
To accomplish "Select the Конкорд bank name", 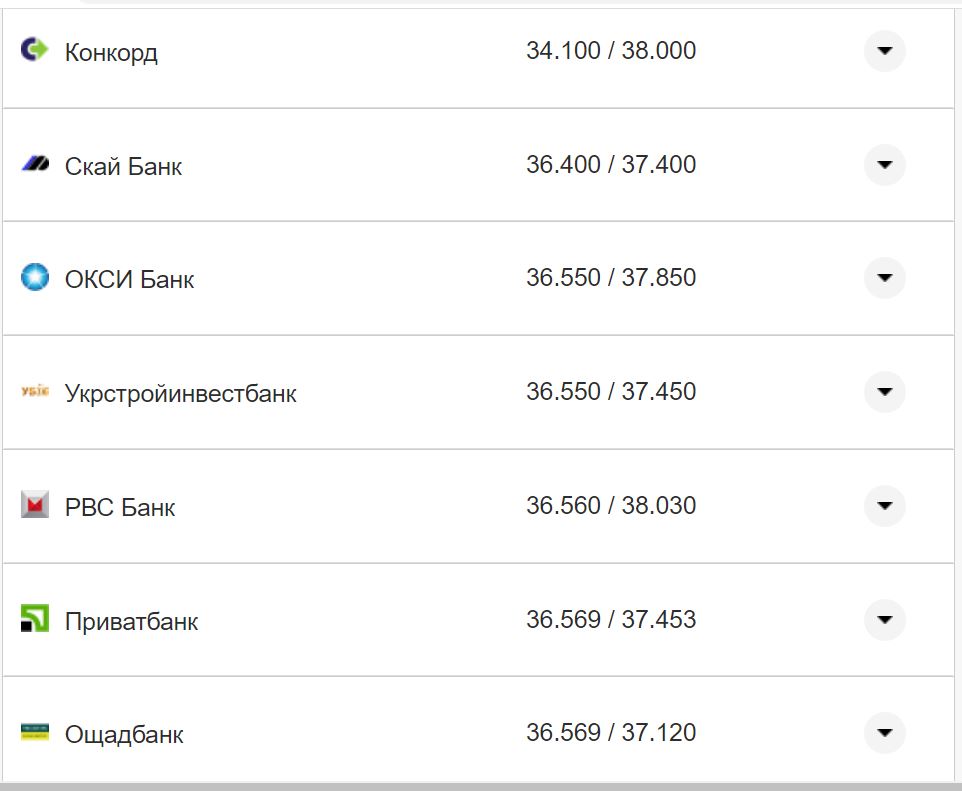I will [x=111, y=52].
